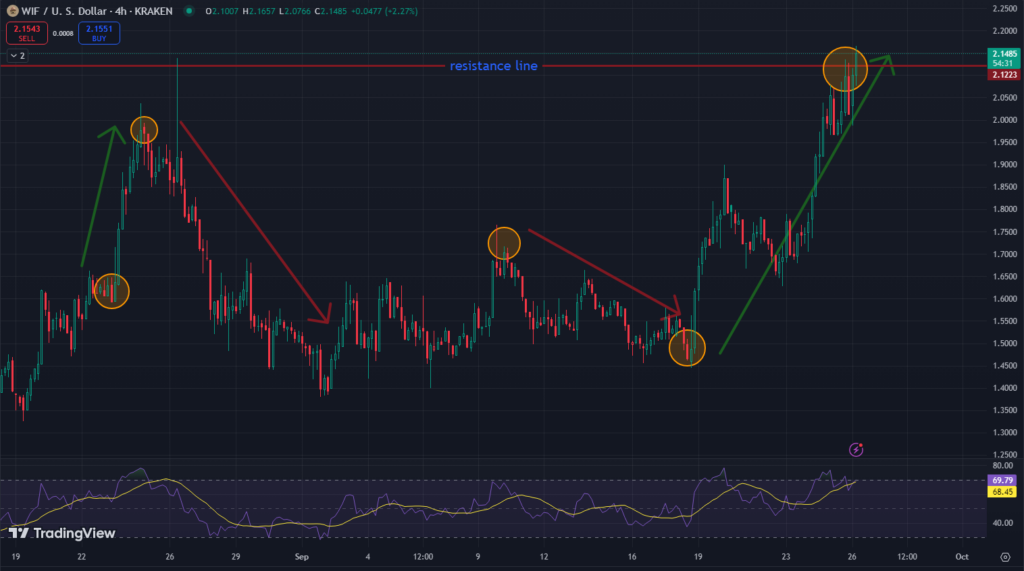Click the low value L2.0766
Screen dimensions: 1024x571
coord(295,11)
